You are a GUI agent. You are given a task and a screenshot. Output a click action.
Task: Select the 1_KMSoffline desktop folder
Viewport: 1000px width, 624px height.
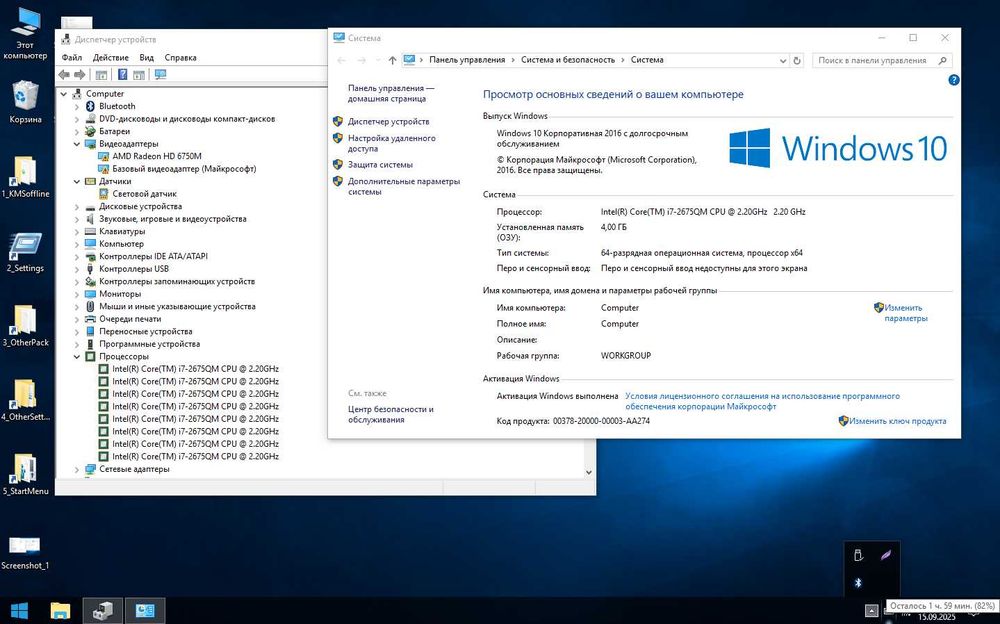click(x=25, y=177)
